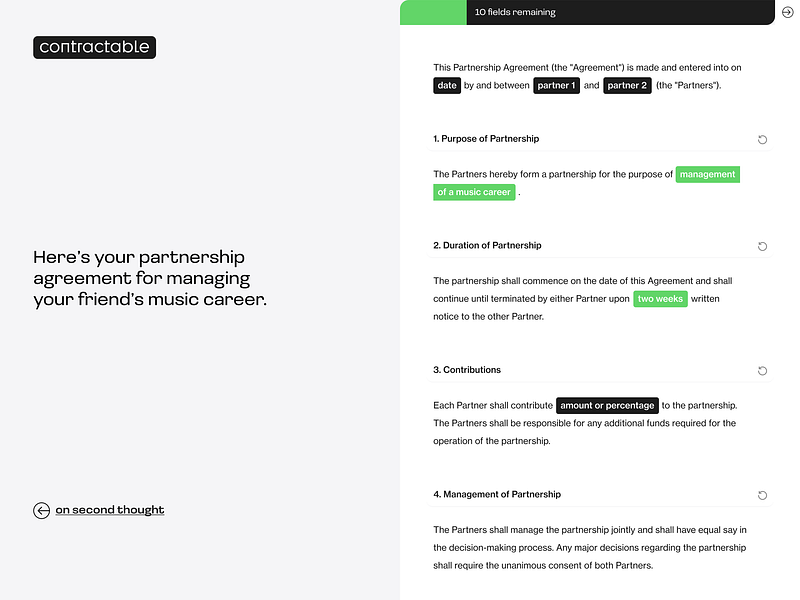The width and height of the screenshot is (800, 600).
Task: Reset the Management of Partnership section
Action: (762, 495)
